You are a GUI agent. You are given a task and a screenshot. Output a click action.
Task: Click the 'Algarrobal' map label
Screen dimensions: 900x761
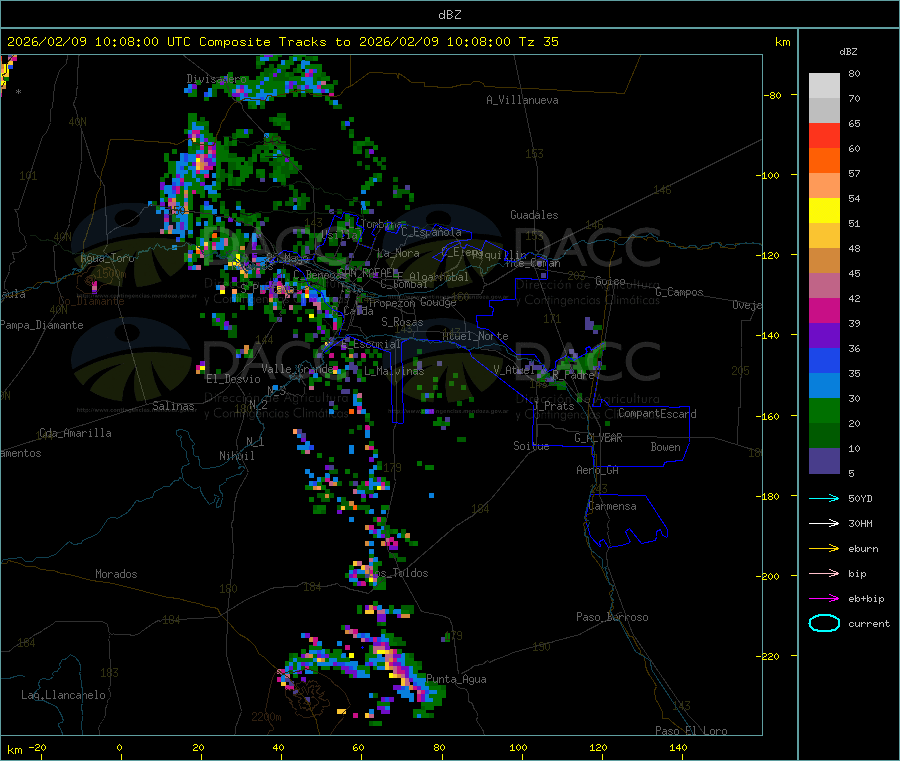pos(439,277)
